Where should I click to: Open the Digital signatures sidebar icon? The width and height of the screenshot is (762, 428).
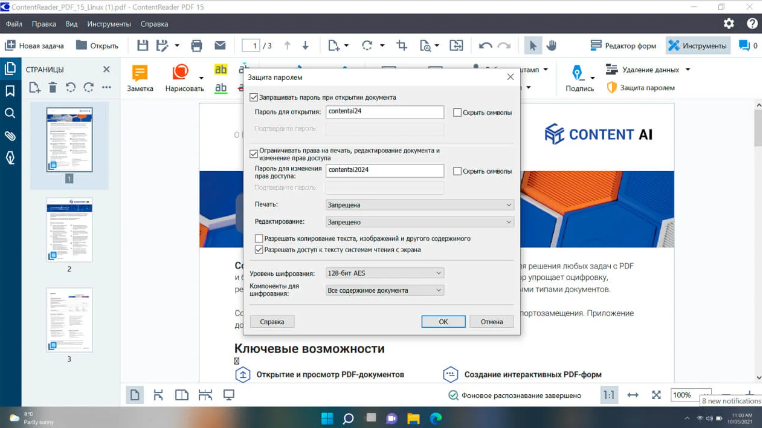point(10,158)
